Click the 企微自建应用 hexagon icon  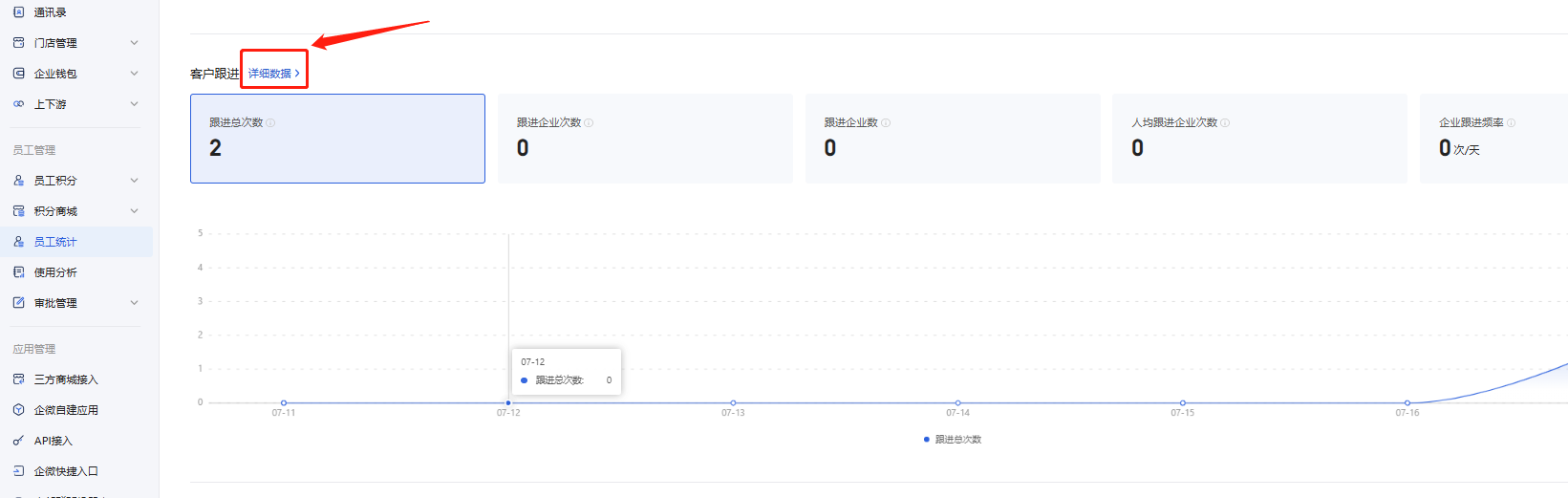pos(18,410)
